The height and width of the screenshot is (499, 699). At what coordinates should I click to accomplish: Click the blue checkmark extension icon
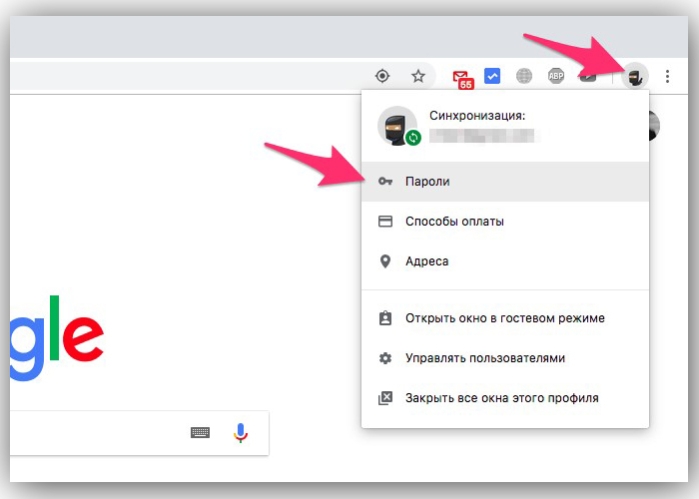pyautogui.click(x=492, y=76)
